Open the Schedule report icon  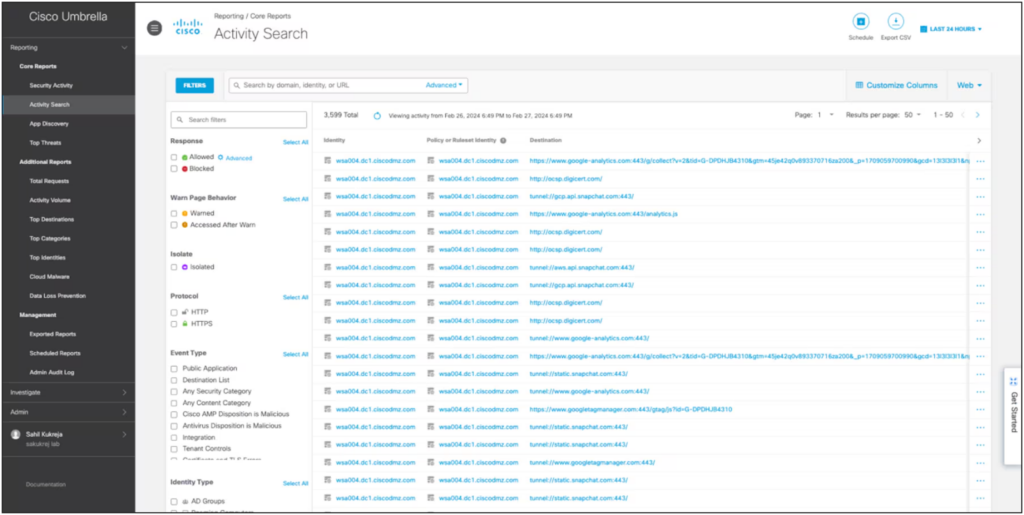click(x=860, y=22)
